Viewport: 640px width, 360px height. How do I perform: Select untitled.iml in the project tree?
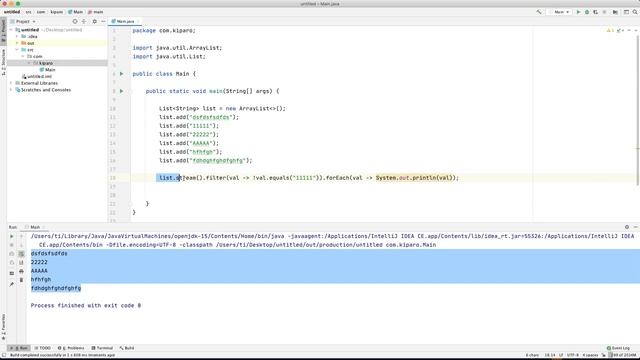37,76
